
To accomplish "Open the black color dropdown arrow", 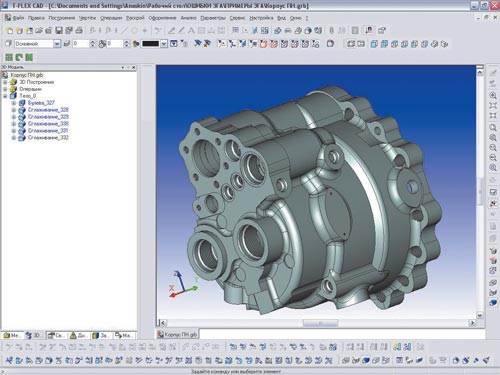I will point(164,44).
